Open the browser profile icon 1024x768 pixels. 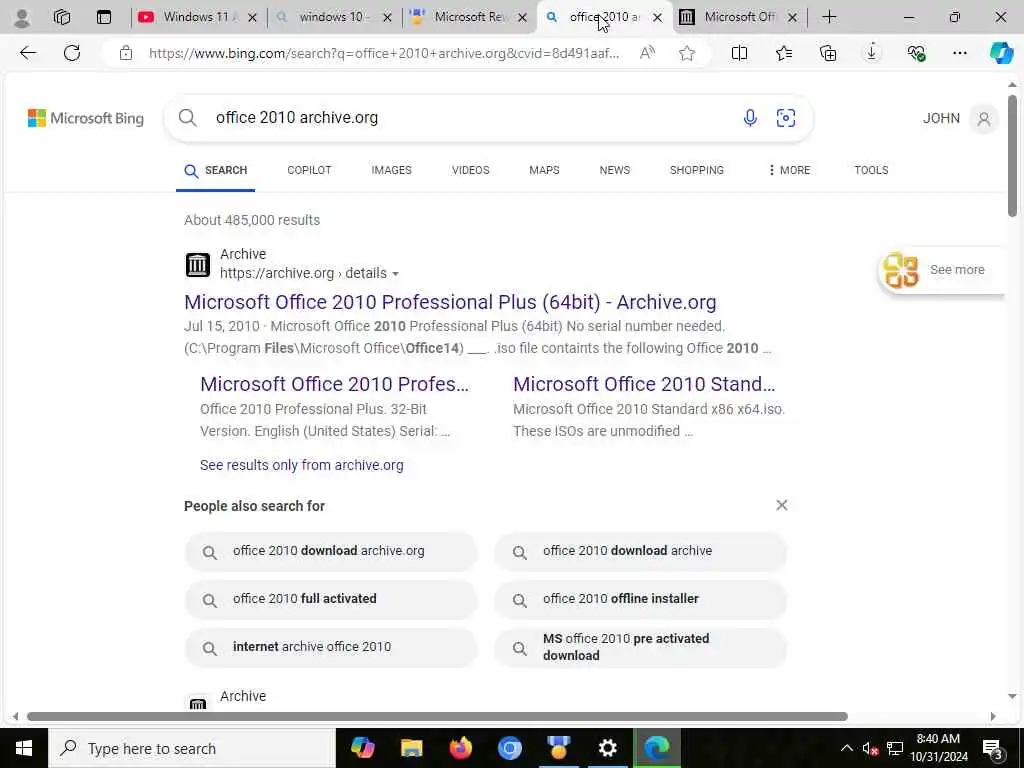click(x=22, y=18)
